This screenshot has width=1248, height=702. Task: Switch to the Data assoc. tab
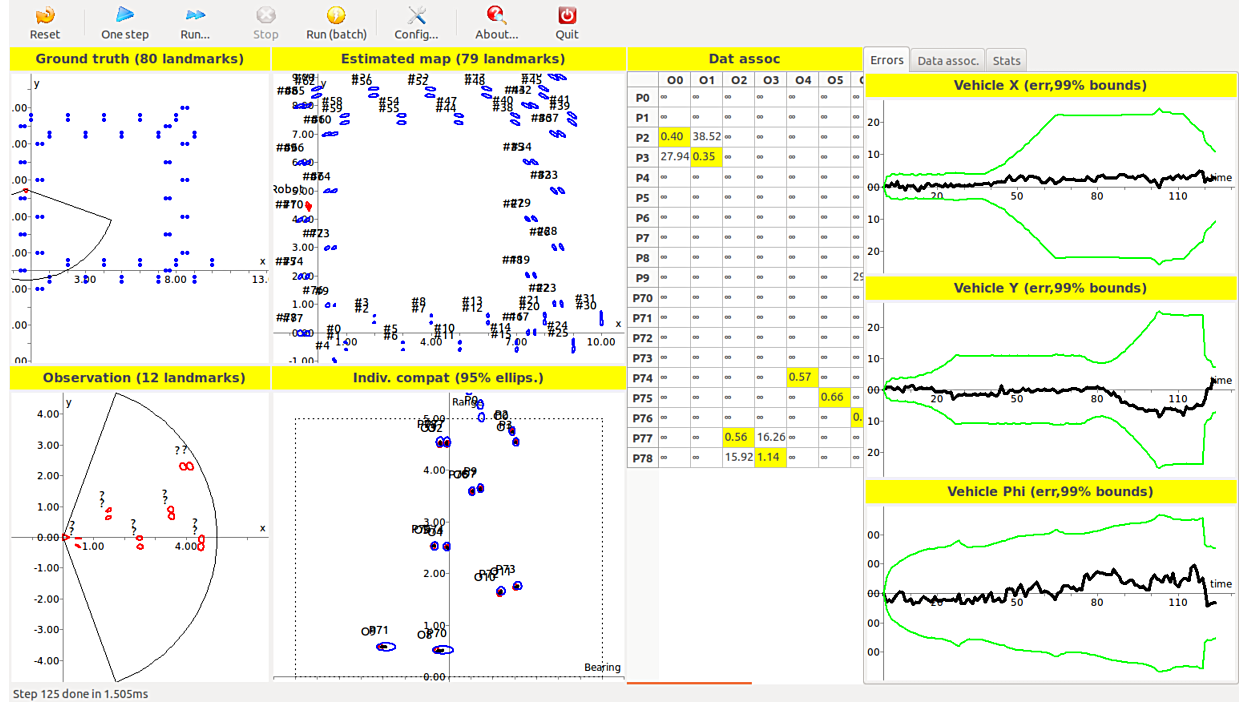pyautogui.click(x=948, y=61)
